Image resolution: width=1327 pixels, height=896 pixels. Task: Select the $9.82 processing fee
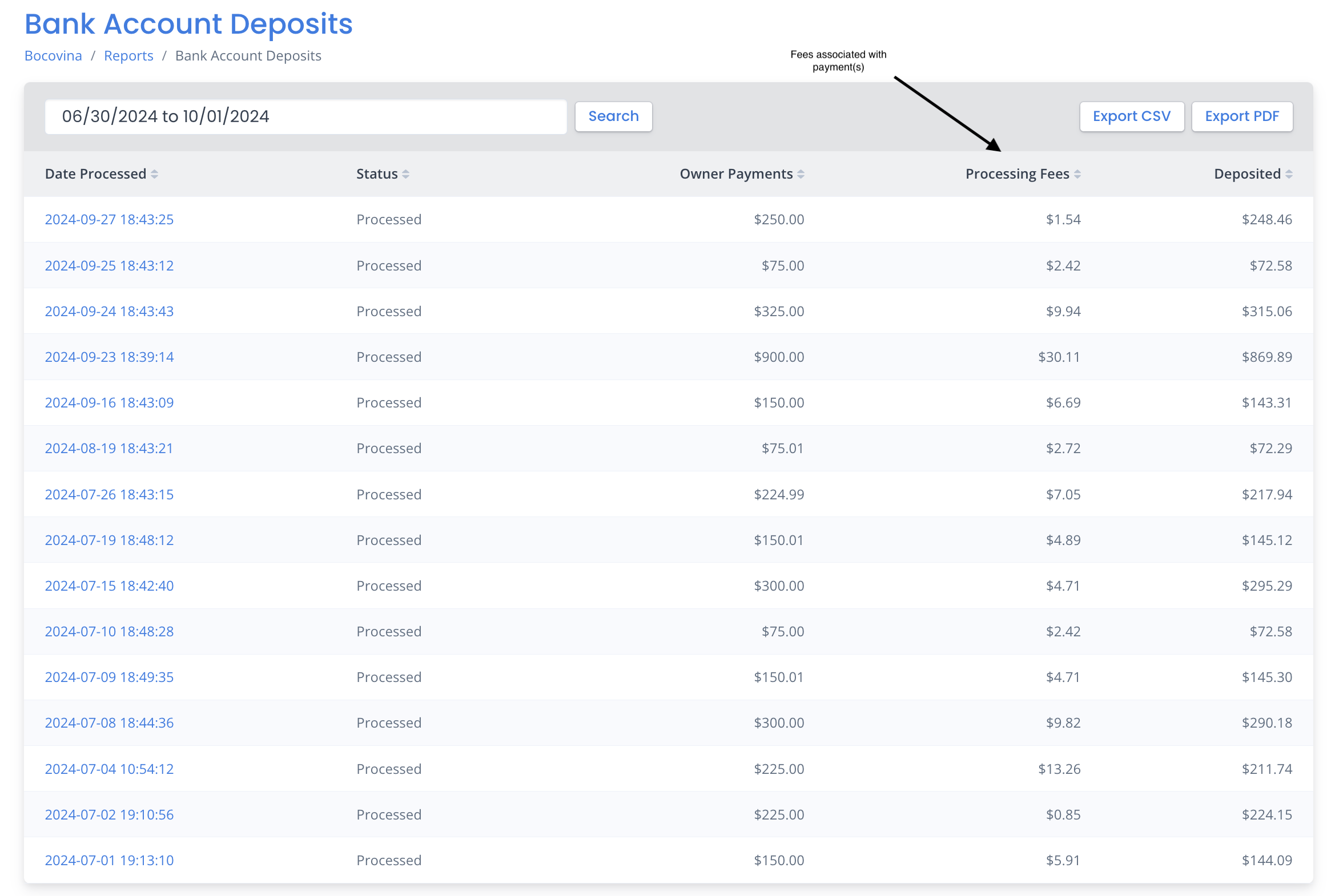[x=1063, y=723]
